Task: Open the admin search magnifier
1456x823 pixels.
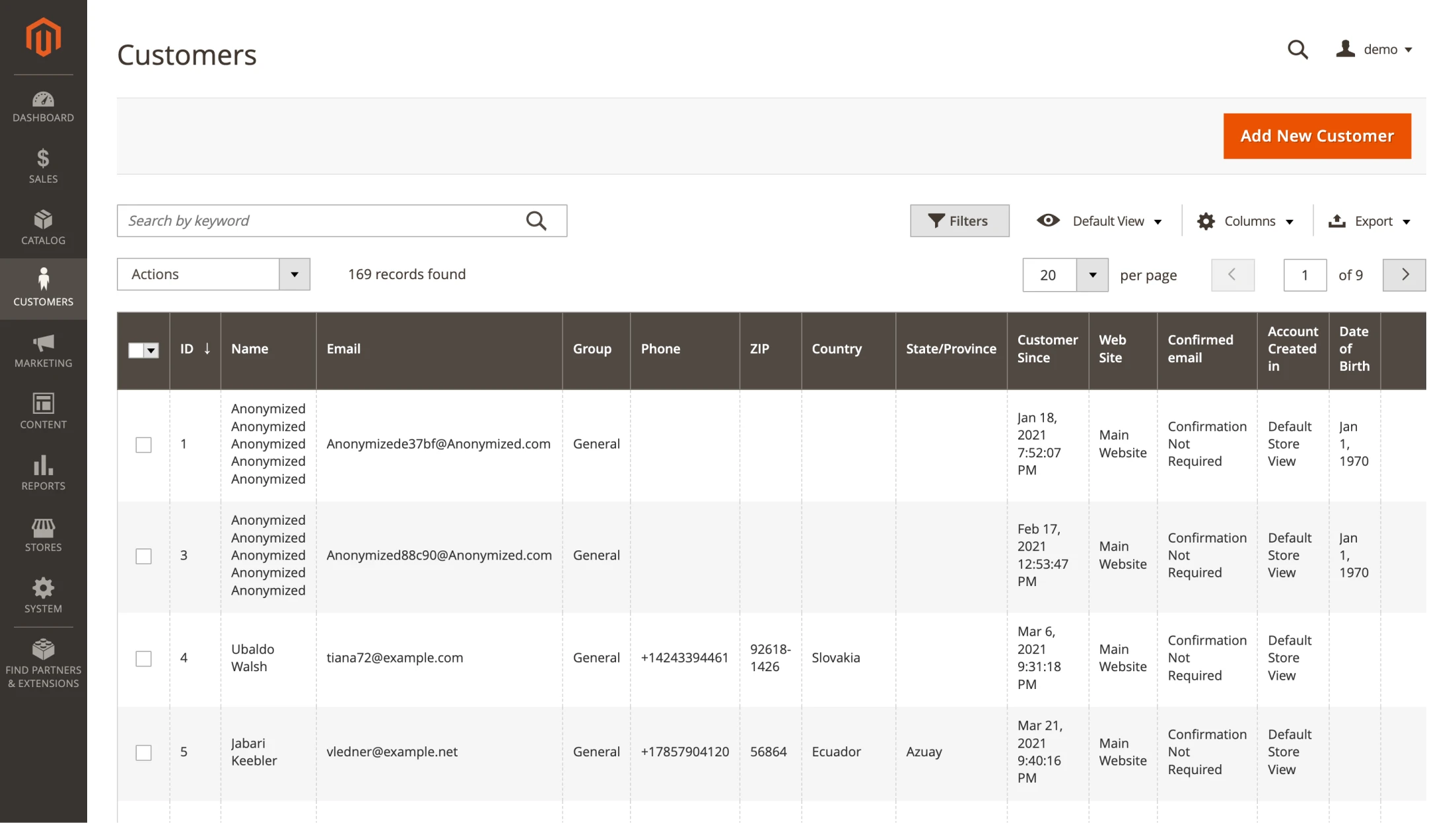Action: click(1298, 49)
